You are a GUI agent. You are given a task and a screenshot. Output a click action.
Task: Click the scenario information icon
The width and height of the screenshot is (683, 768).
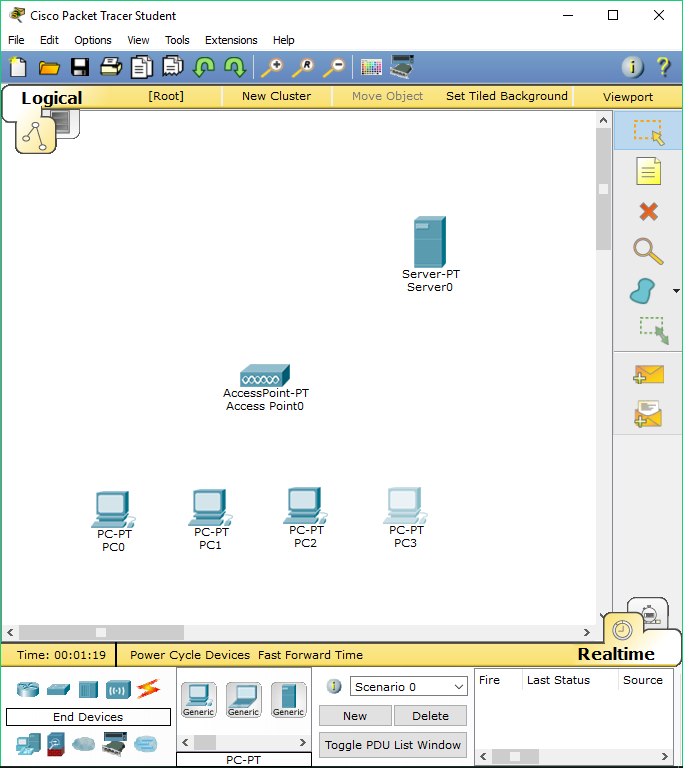pos(334,686)
